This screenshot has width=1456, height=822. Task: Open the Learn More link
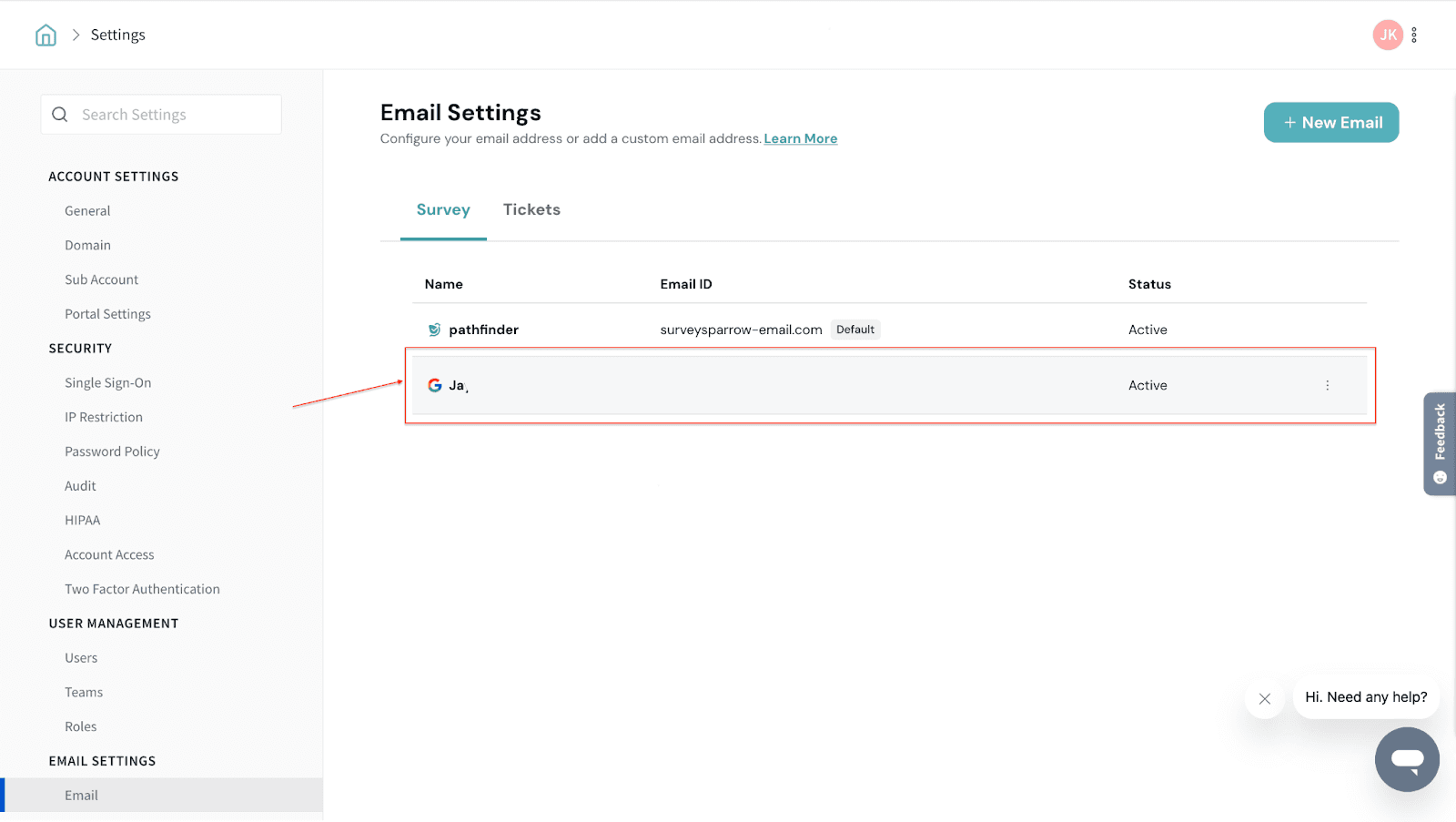[800, 139]
